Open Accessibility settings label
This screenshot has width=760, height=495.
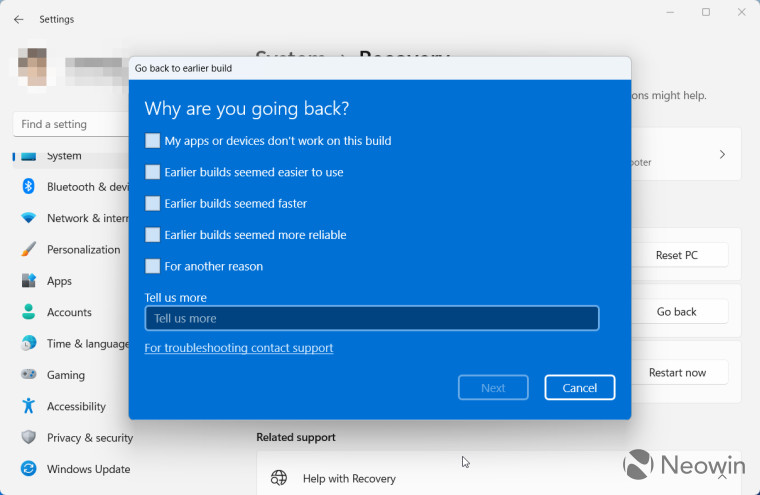pyautogui.click(x=76, y=406)
